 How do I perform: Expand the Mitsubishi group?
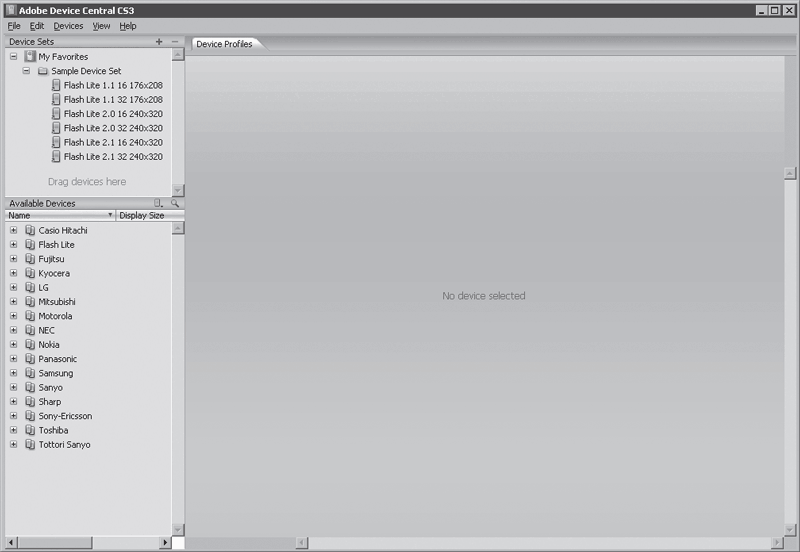14,302
